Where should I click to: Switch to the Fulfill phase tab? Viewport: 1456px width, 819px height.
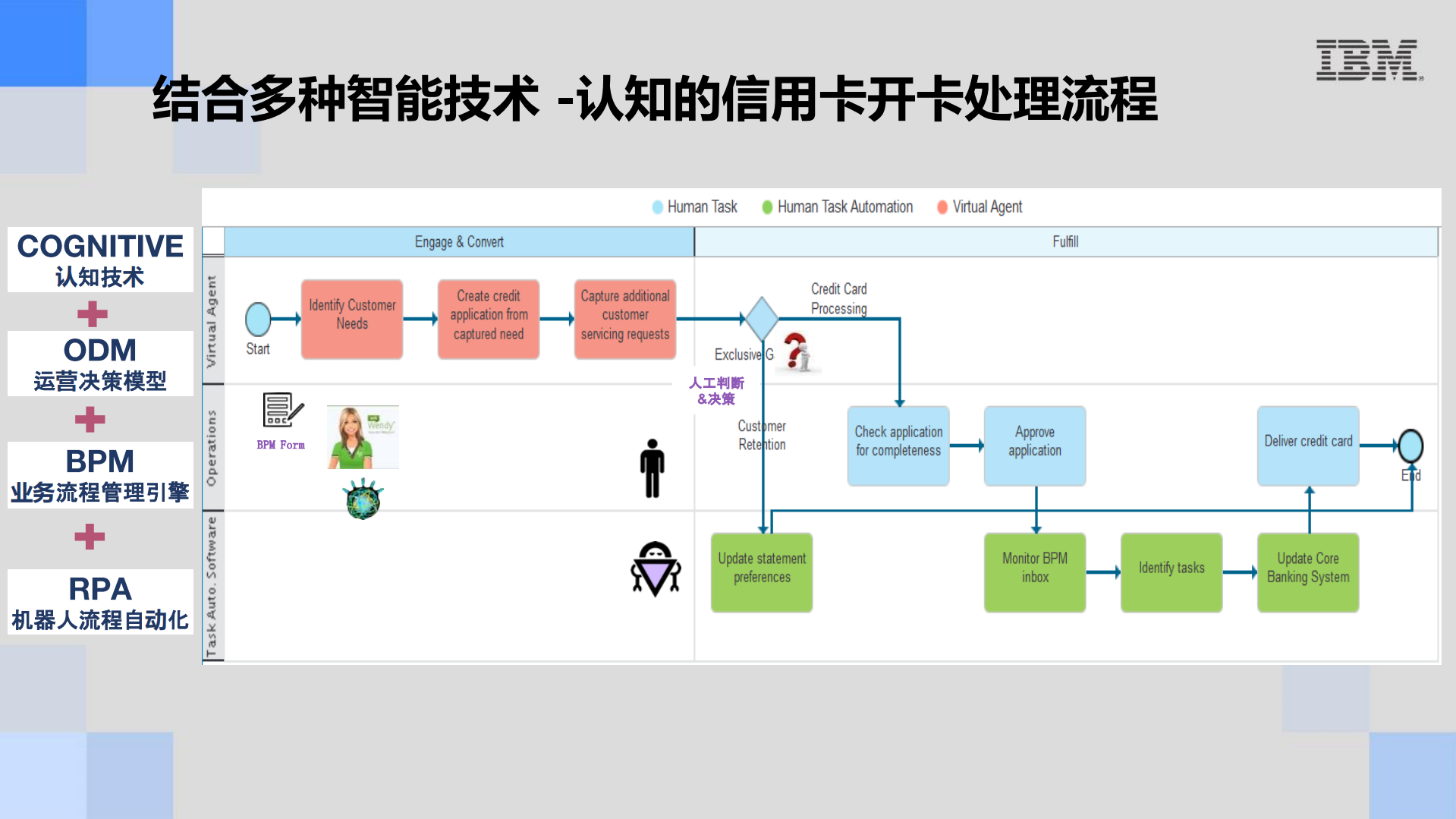pyautogui.click(x=1066, y=241)
